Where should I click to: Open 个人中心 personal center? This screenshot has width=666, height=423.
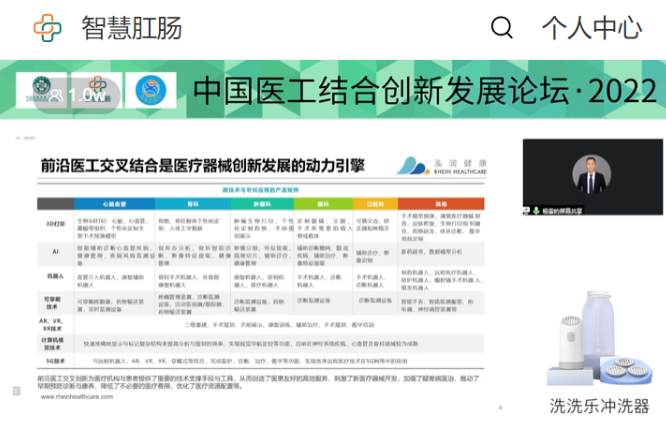[x=592, y=27]
